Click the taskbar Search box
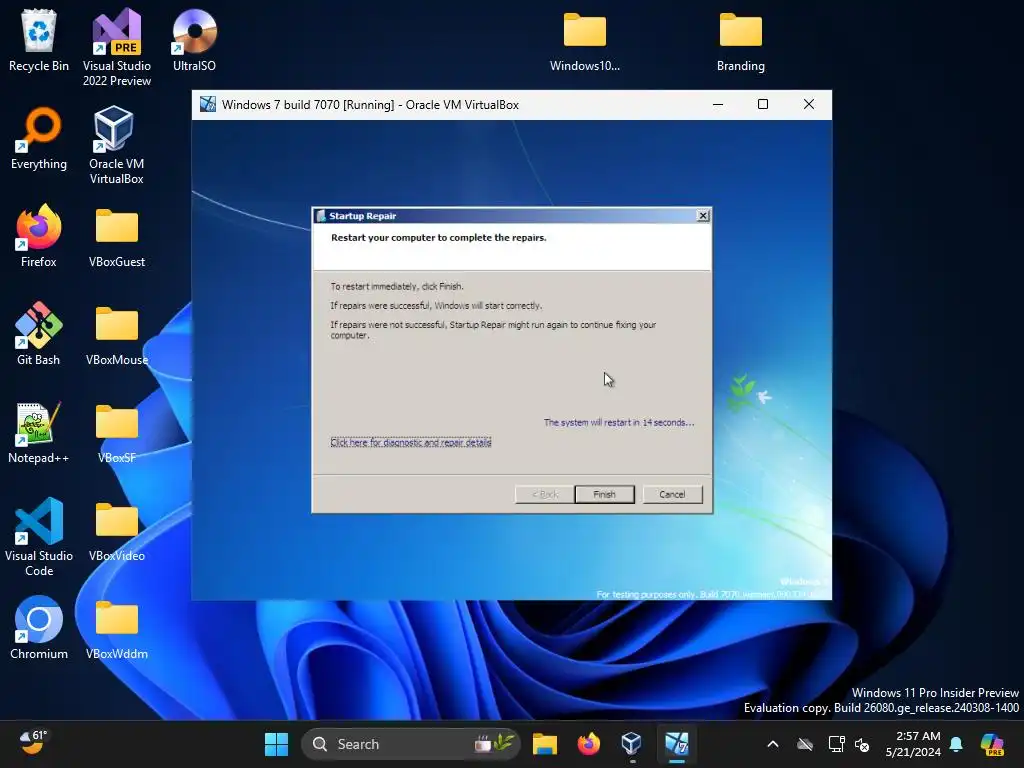 pyautogui.click(x=410, y=744)
